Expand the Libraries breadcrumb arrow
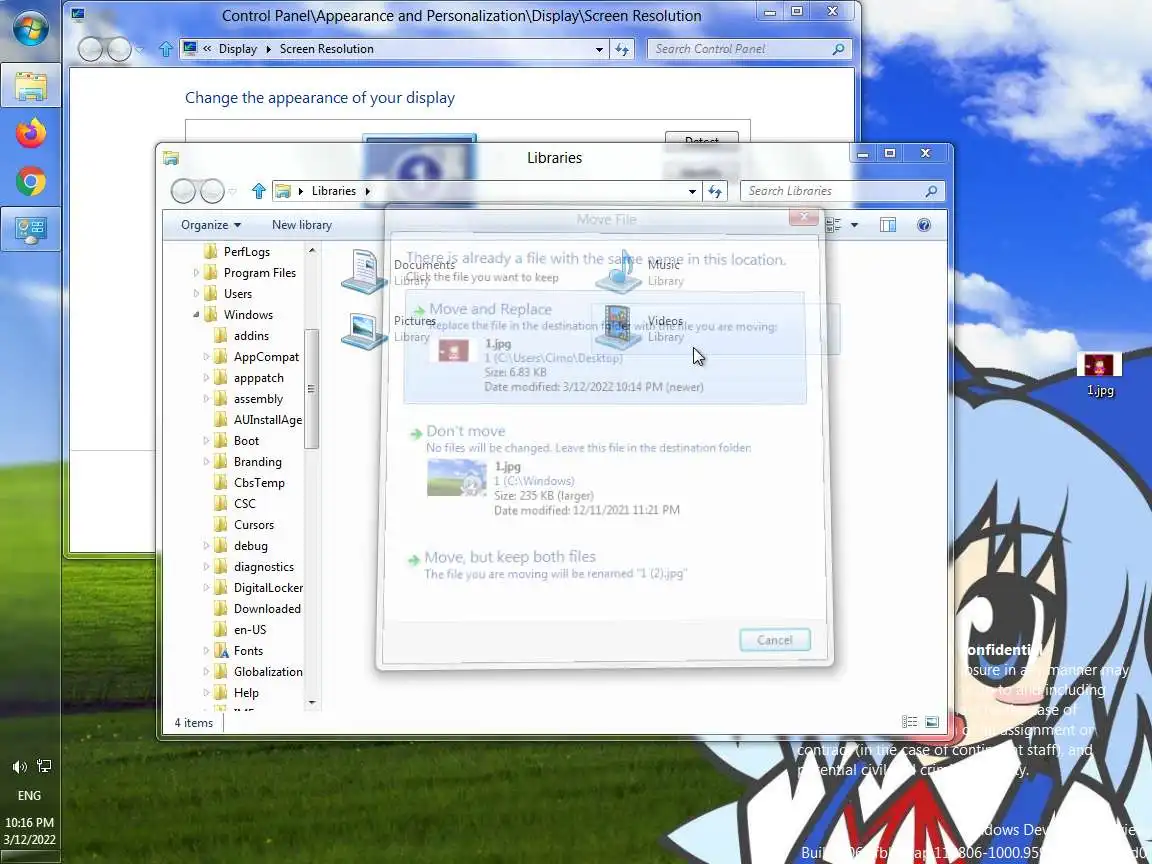 [367, 191]
